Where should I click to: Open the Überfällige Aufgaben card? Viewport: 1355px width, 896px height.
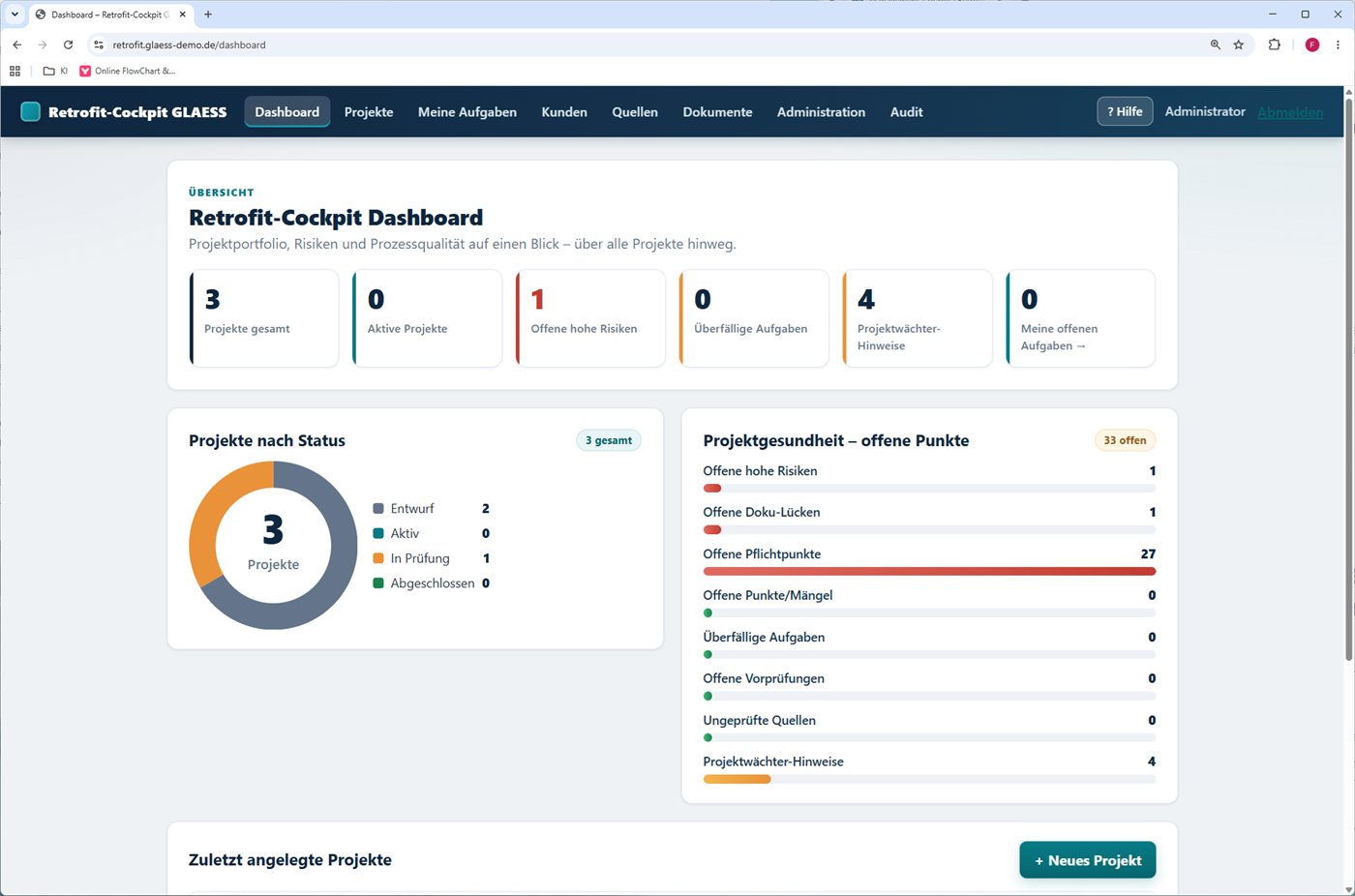(754, 318)
